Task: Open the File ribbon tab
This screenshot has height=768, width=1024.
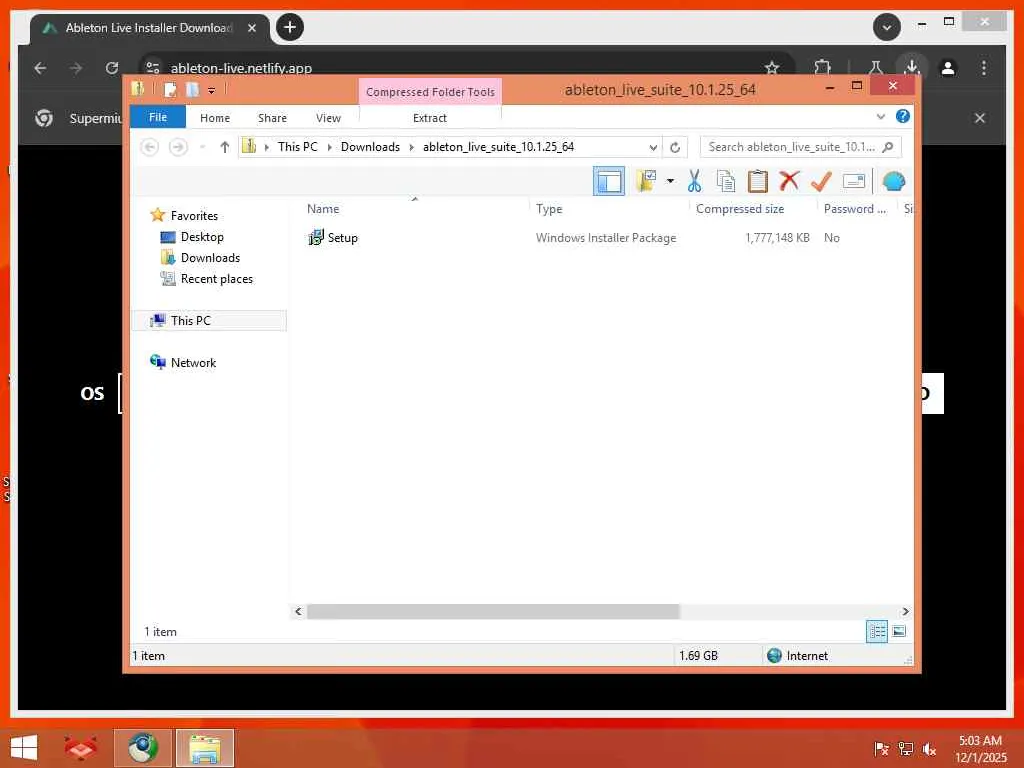Action: (158, 118)
